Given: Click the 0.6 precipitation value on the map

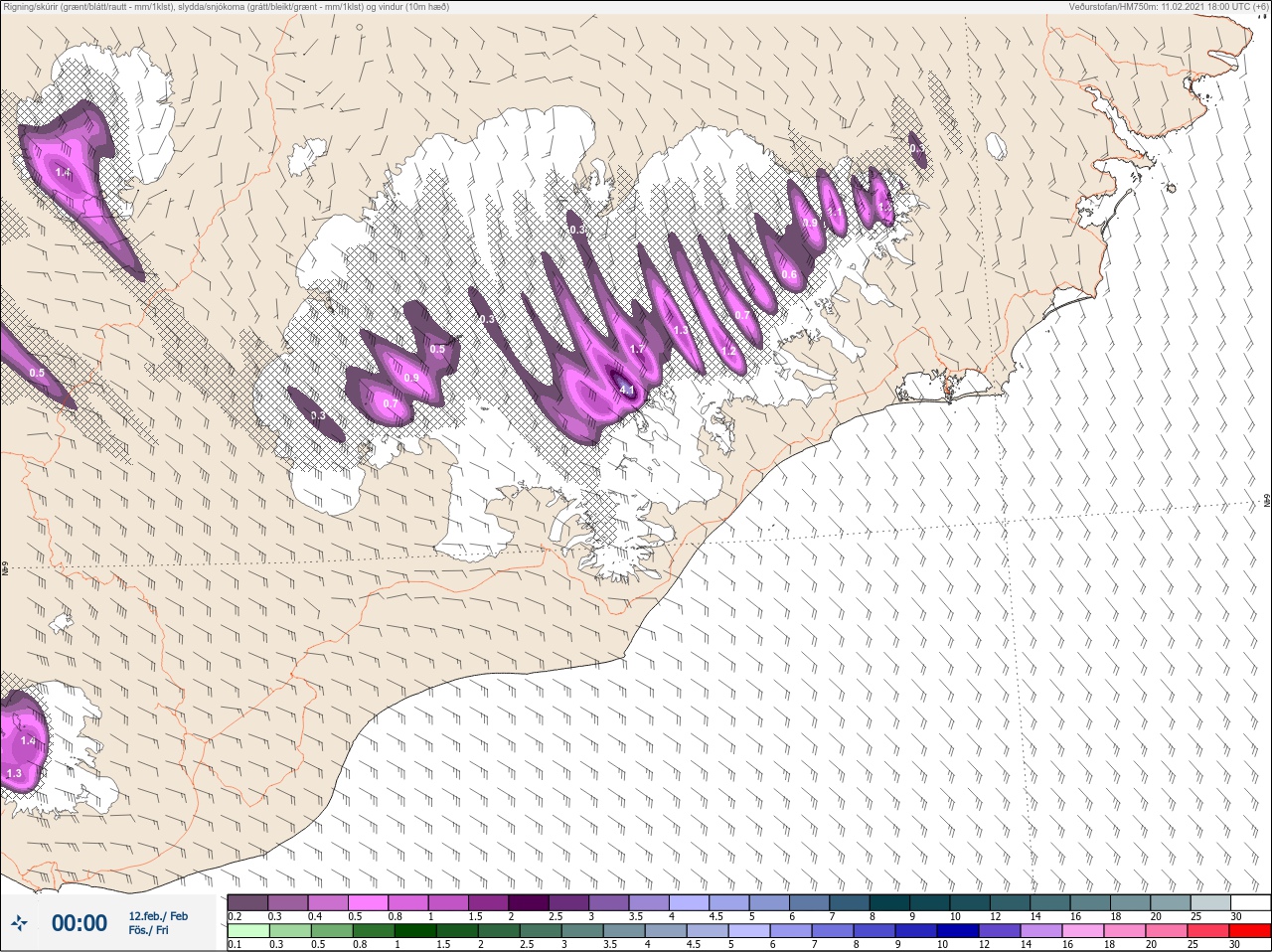Looking at the screenshot, I should point(789,275).
